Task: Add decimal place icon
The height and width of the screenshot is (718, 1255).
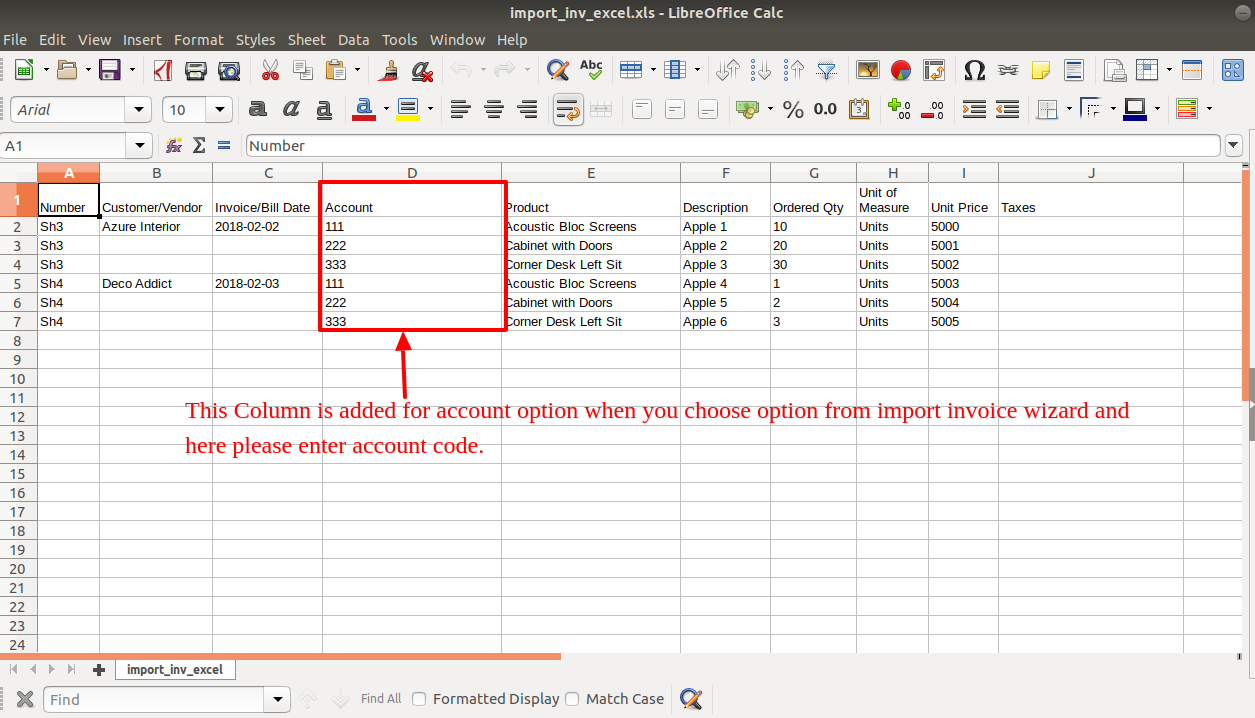Action: pyautogui.click(x=899, y=109)
